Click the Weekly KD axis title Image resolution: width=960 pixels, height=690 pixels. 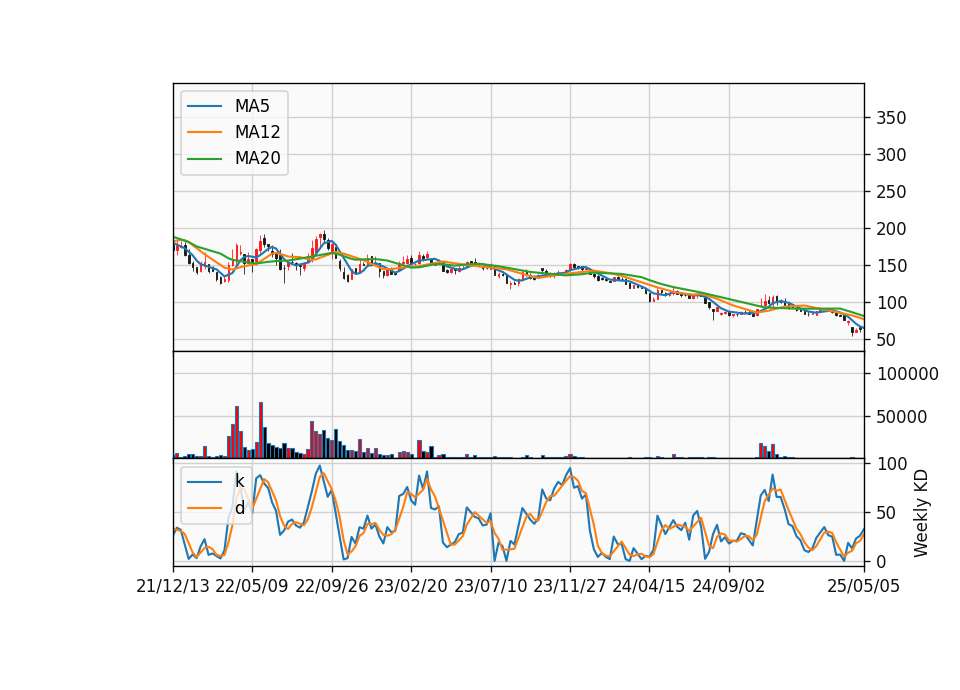(x=921, y=513)
